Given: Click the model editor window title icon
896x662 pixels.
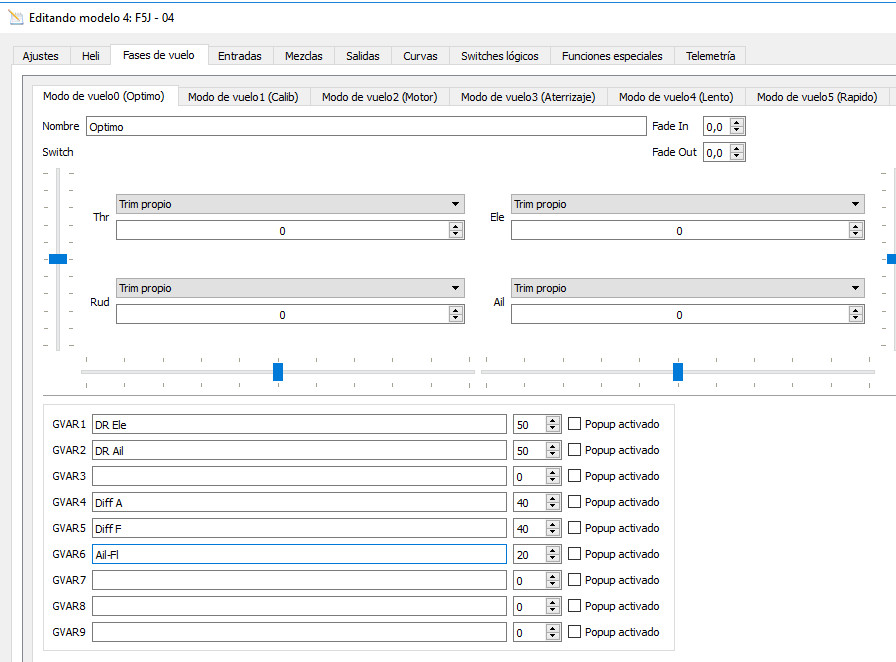Looking at the screenshot, I should point(15,17).
